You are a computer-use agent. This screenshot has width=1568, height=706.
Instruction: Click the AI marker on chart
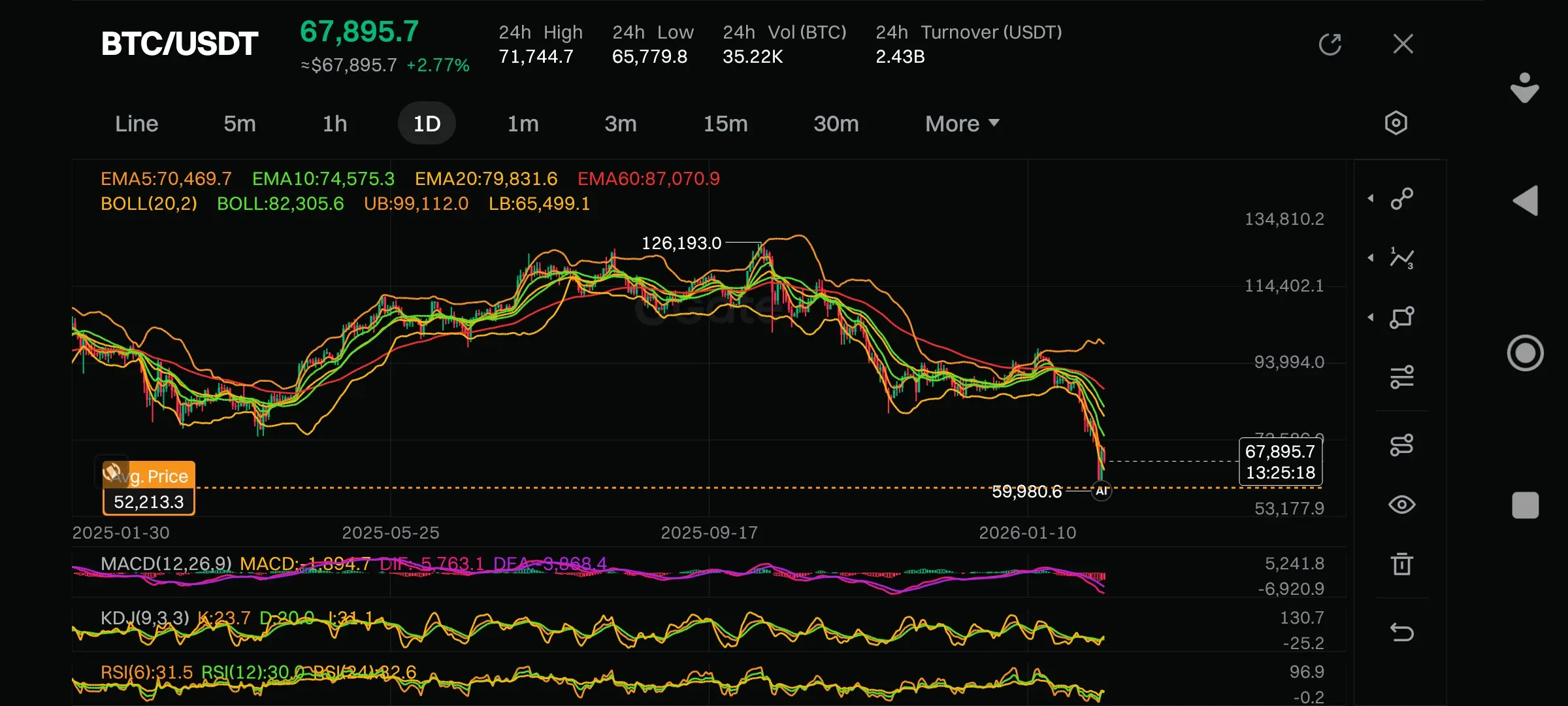point(1102,491)
